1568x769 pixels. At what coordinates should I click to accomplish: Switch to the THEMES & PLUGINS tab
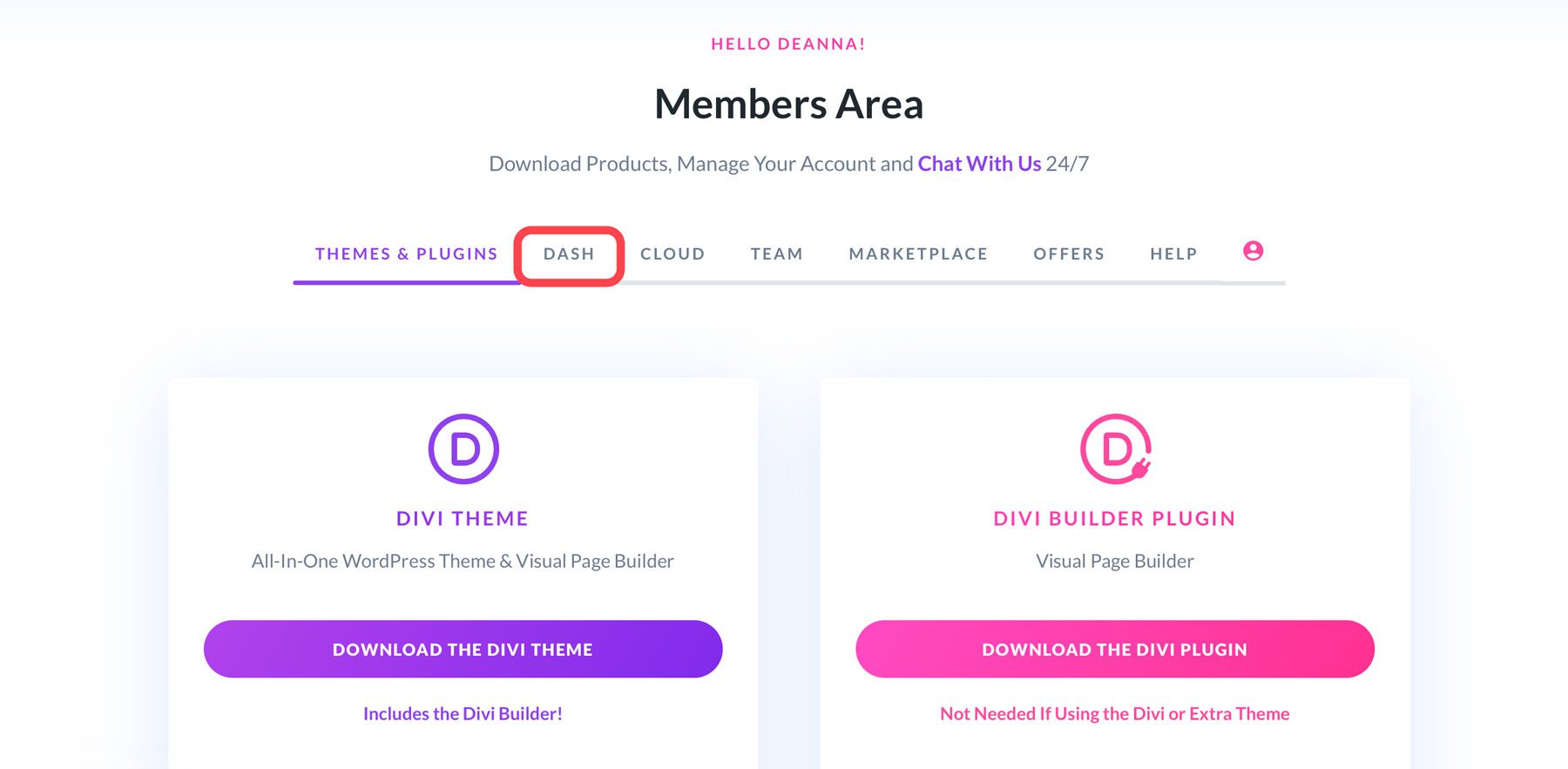pos(406,253)
